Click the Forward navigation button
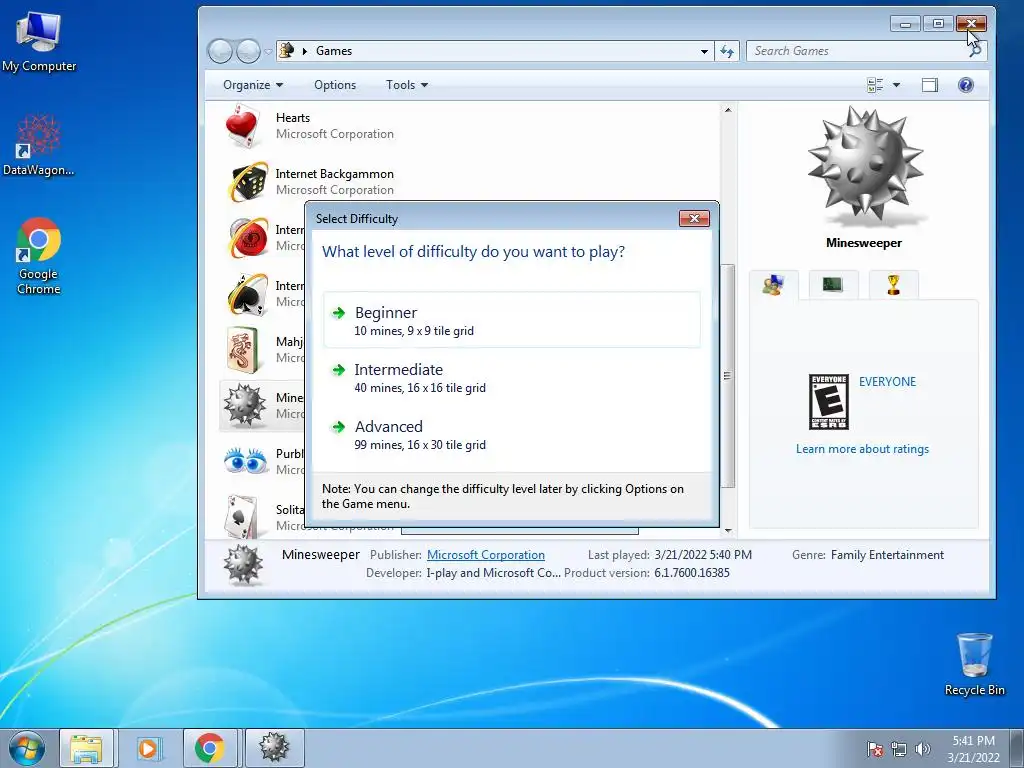This screenshot has width=1024, height=768. [x=248, y=51]
